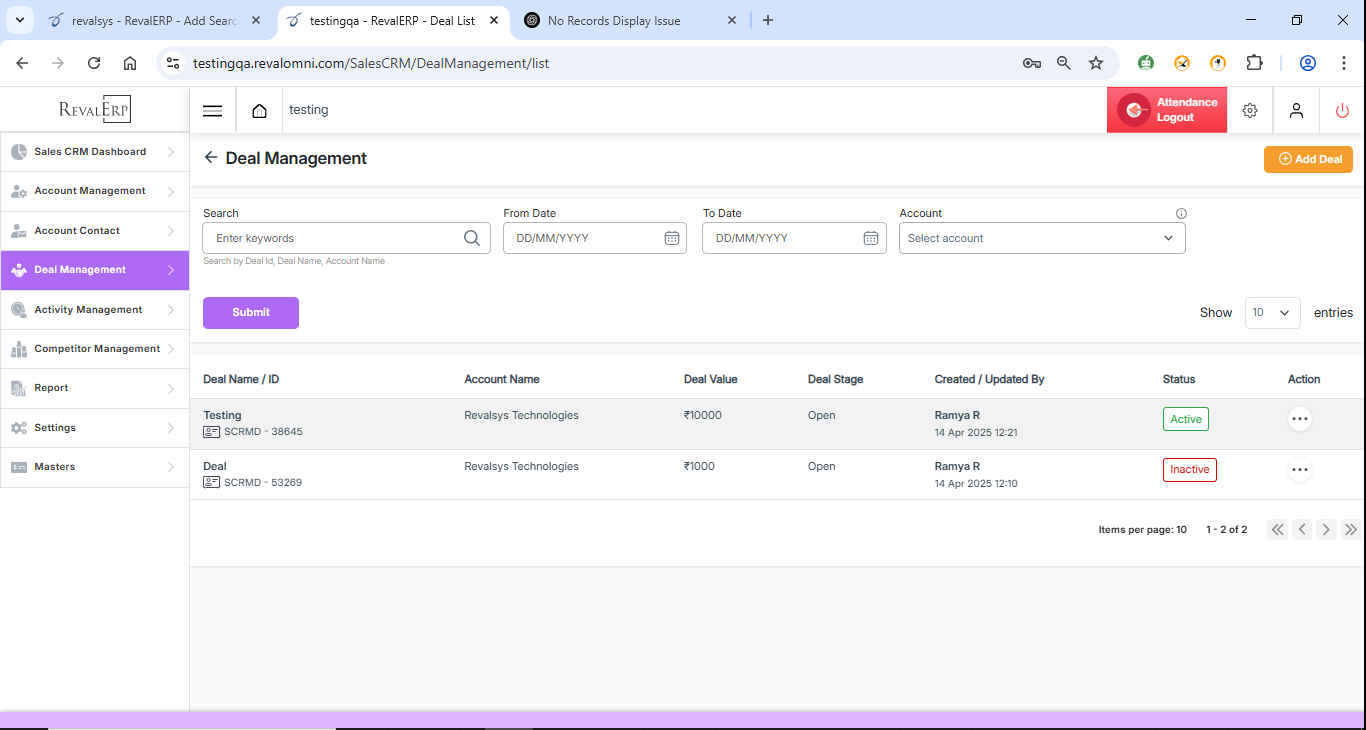Expand Account Management sidebar item
The width and height of the screenshot is (1366, 730).
pos(95,191)
